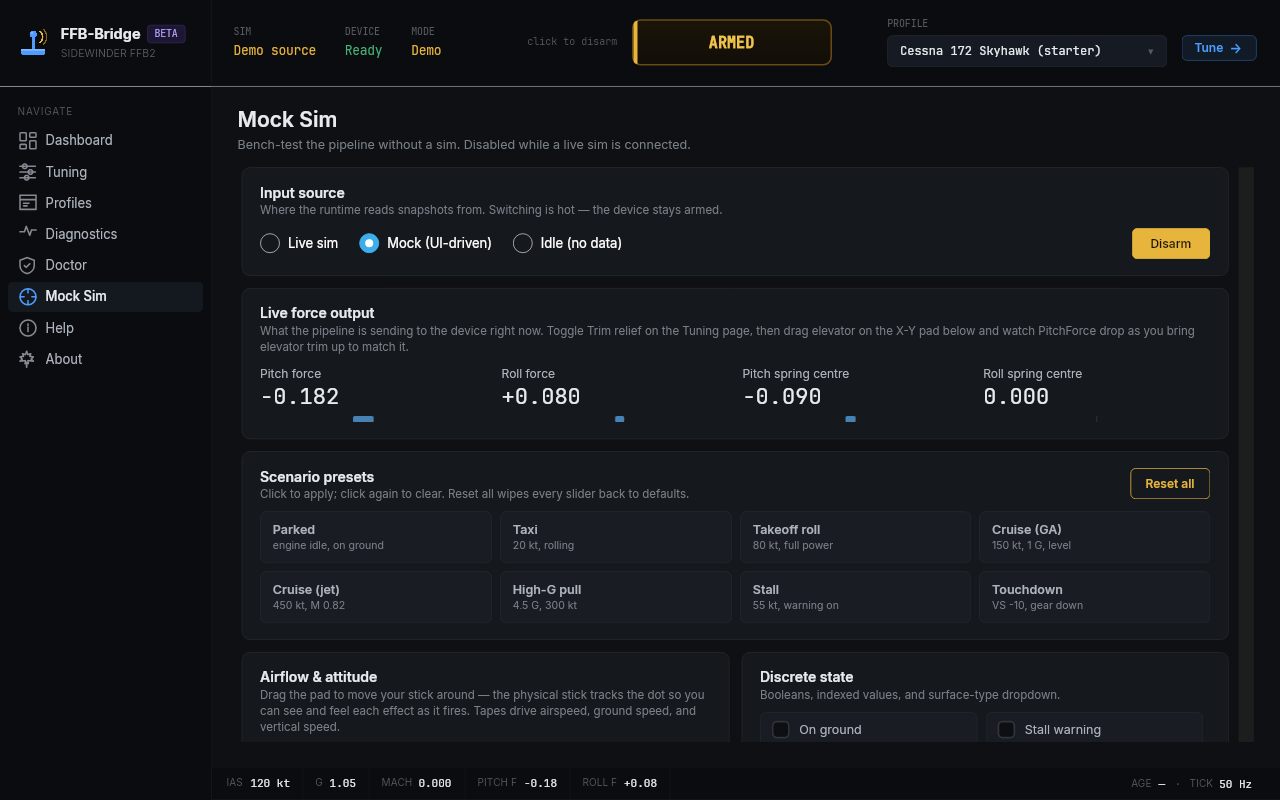Viewport: 1280px width, 800px height.
Task: Expand the Cessna 172 Skyhawk profile dropdown
Action: [x=1027, y=51]
